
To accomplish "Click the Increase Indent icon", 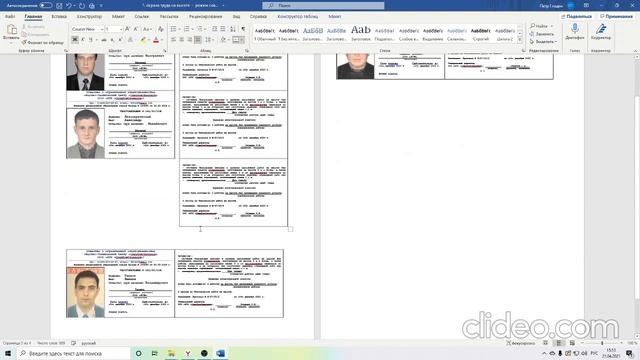I will coord(223,29).
